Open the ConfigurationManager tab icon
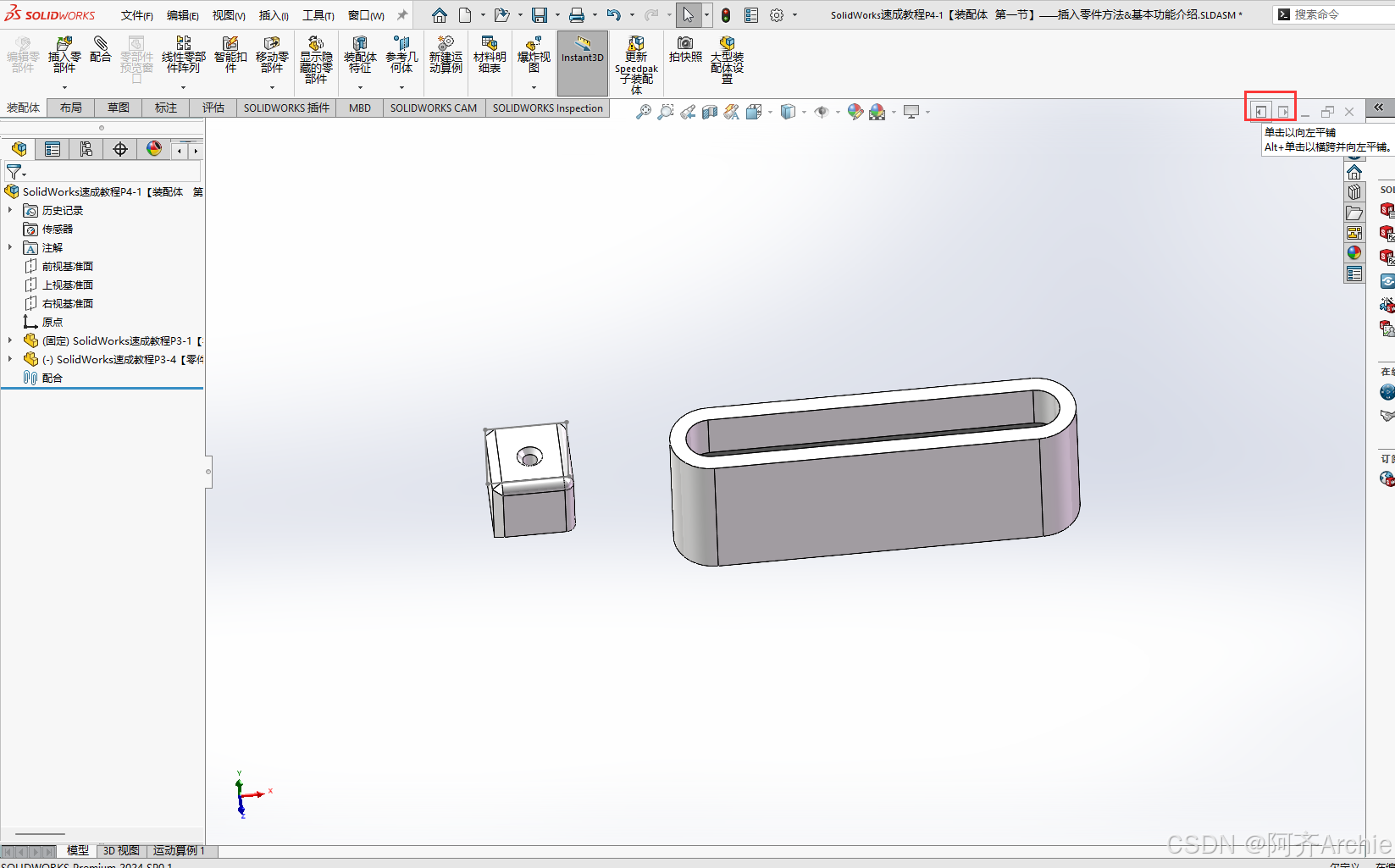This screenshot has height=868, width=1395. (86, 150)
